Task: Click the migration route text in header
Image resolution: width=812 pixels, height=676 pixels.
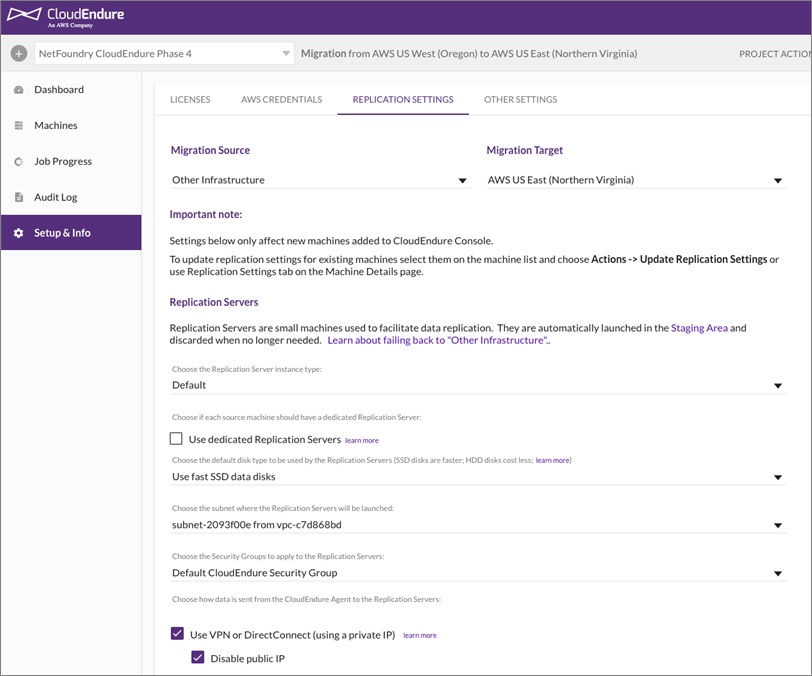Action: click(469, 53)
